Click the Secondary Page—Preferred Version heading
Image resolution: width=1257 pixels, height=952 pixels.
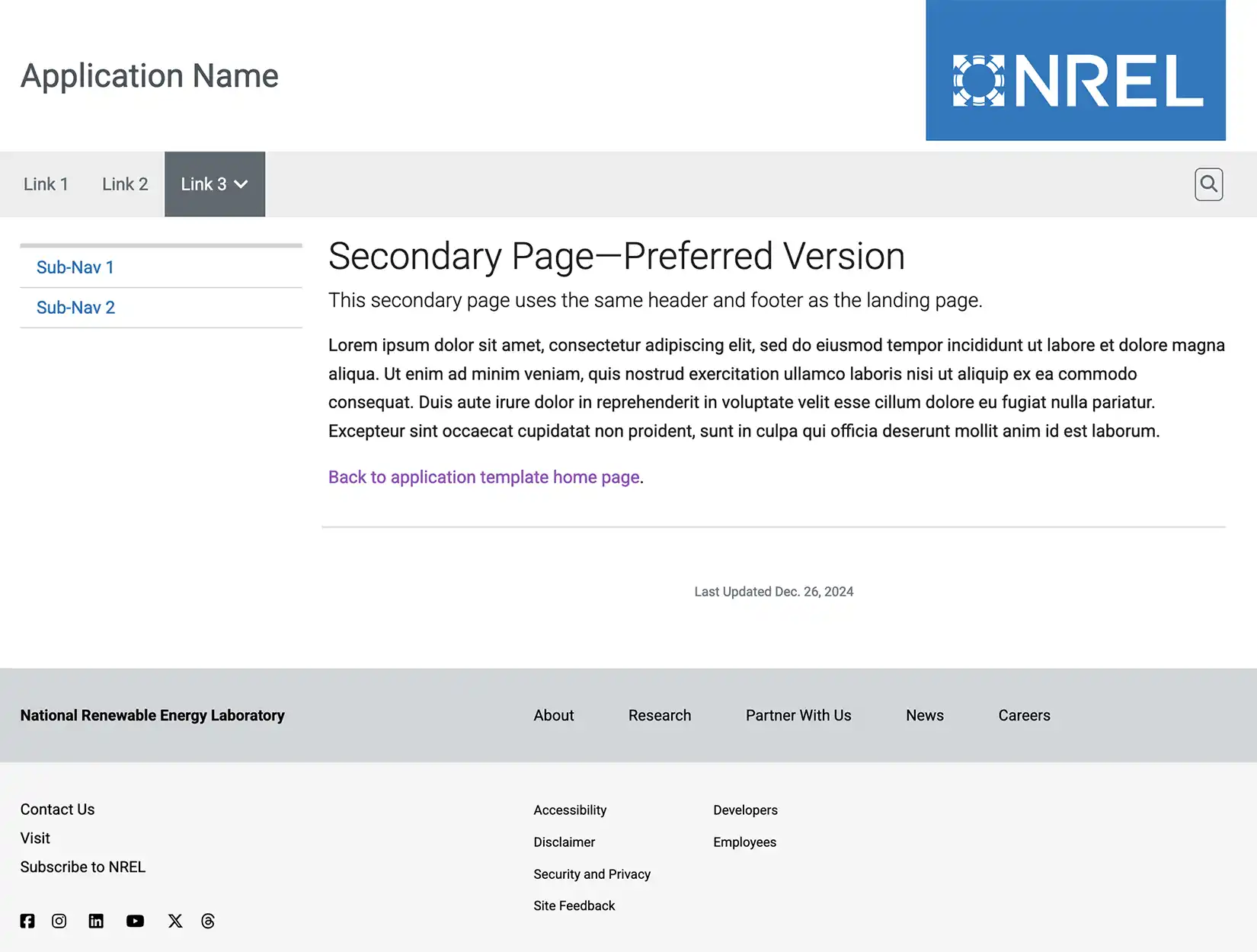click(616, 256)
